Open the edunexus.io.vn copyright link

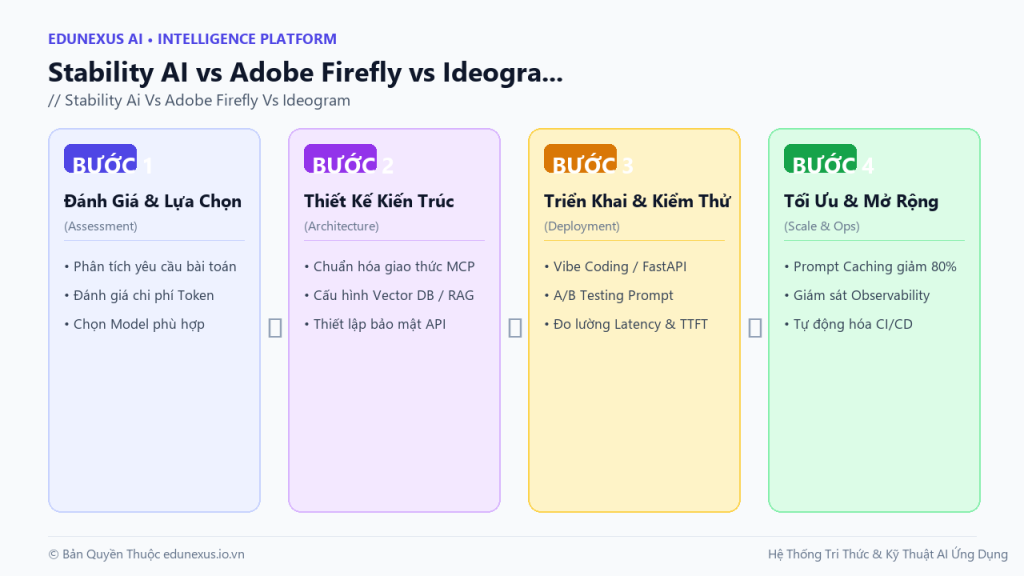204,554
